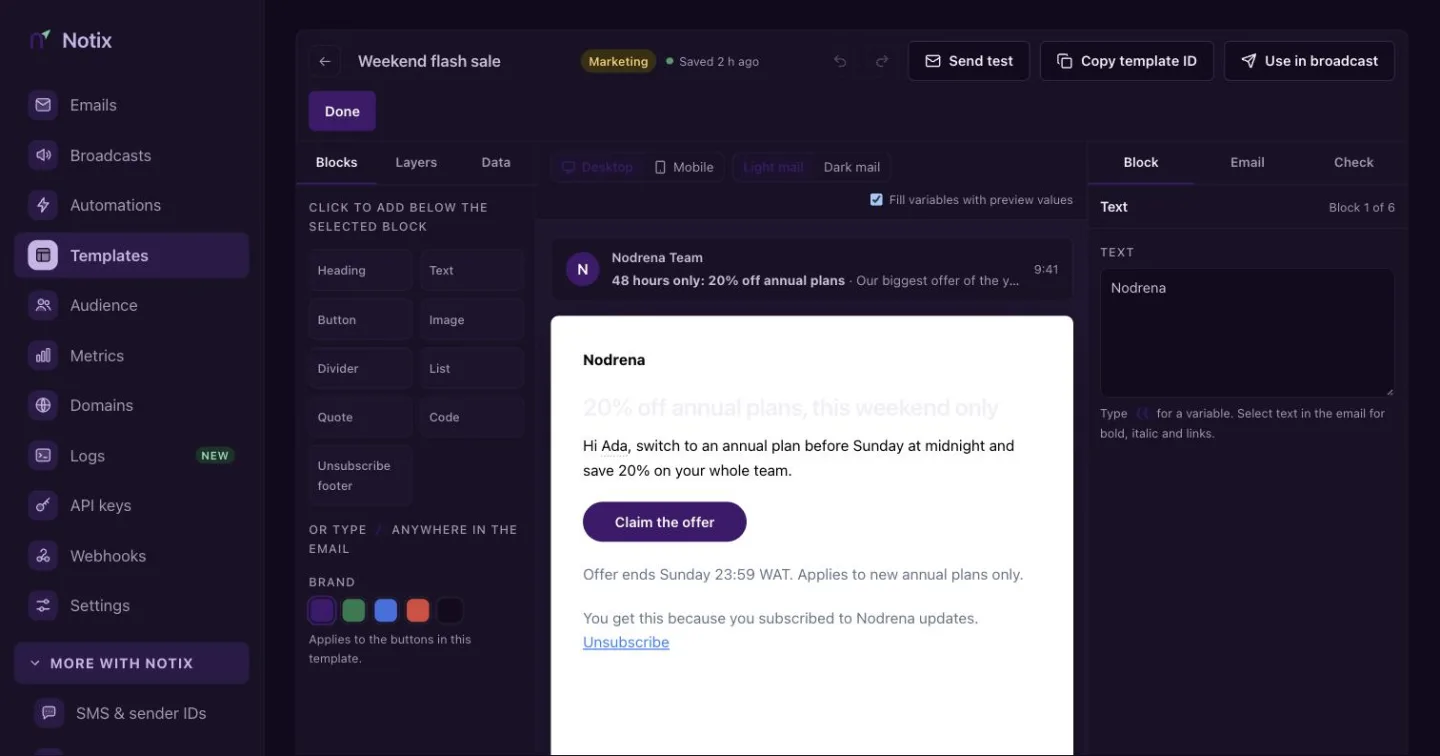Viewport: 1440px width, 756px height.
Task: Pick the red brand color swatch
Action: click(x=418, y=610)
